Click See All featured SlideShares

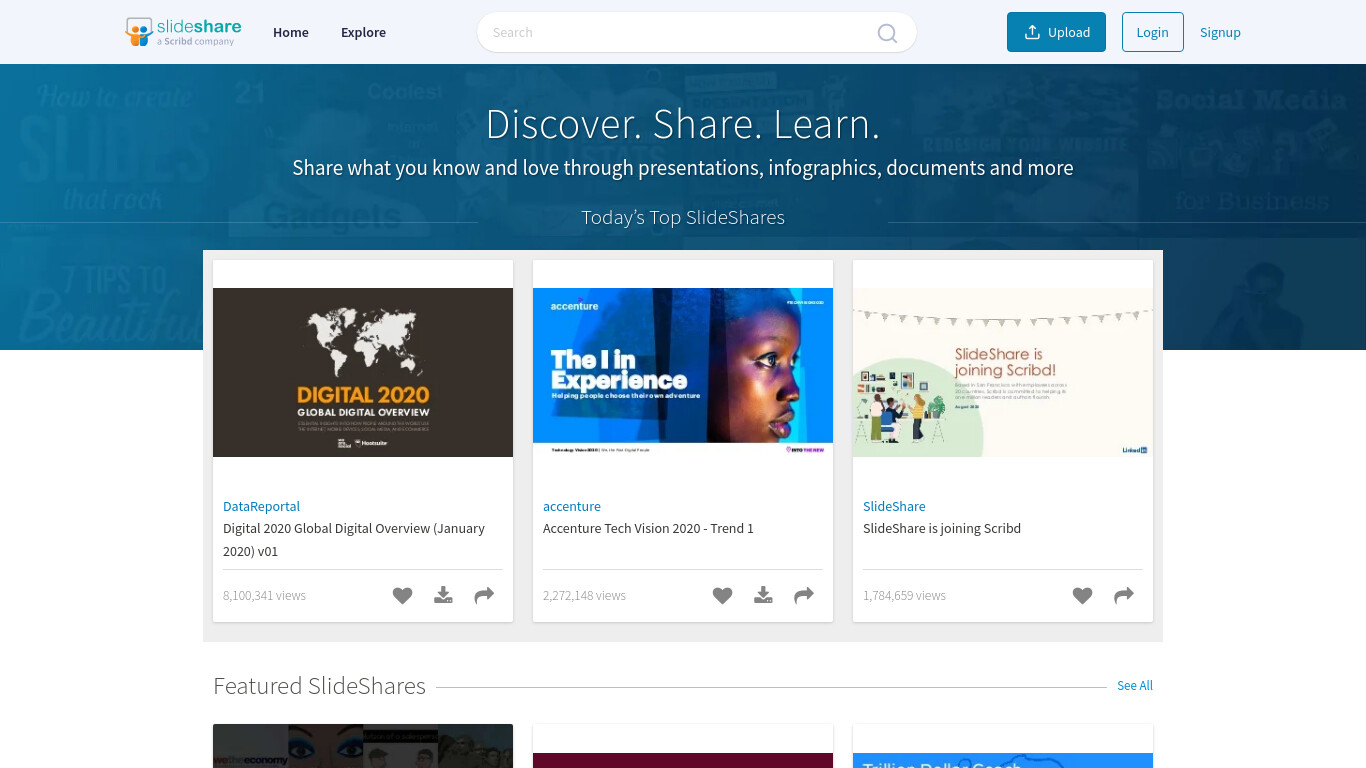tap(1135, 685)
